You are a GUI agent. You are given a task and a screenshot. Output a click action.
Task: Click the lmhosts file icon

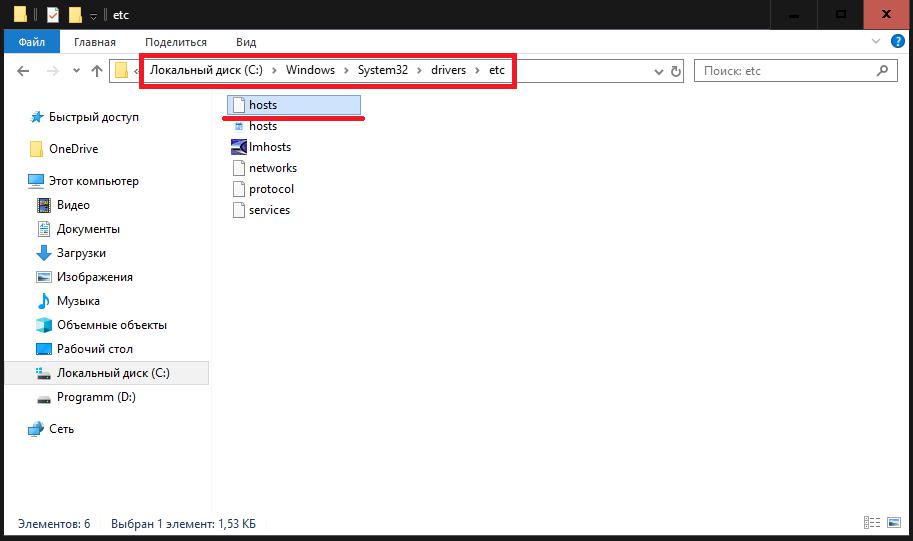tap(239, 147)
